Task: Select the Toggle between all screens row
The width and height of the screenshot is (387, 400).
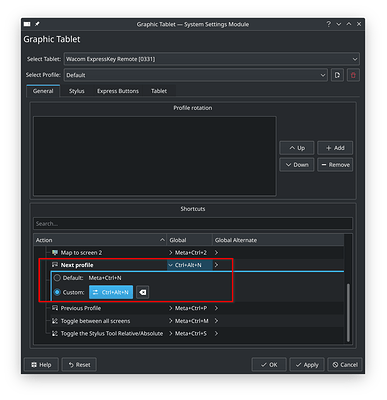Action: coord(189,321)
